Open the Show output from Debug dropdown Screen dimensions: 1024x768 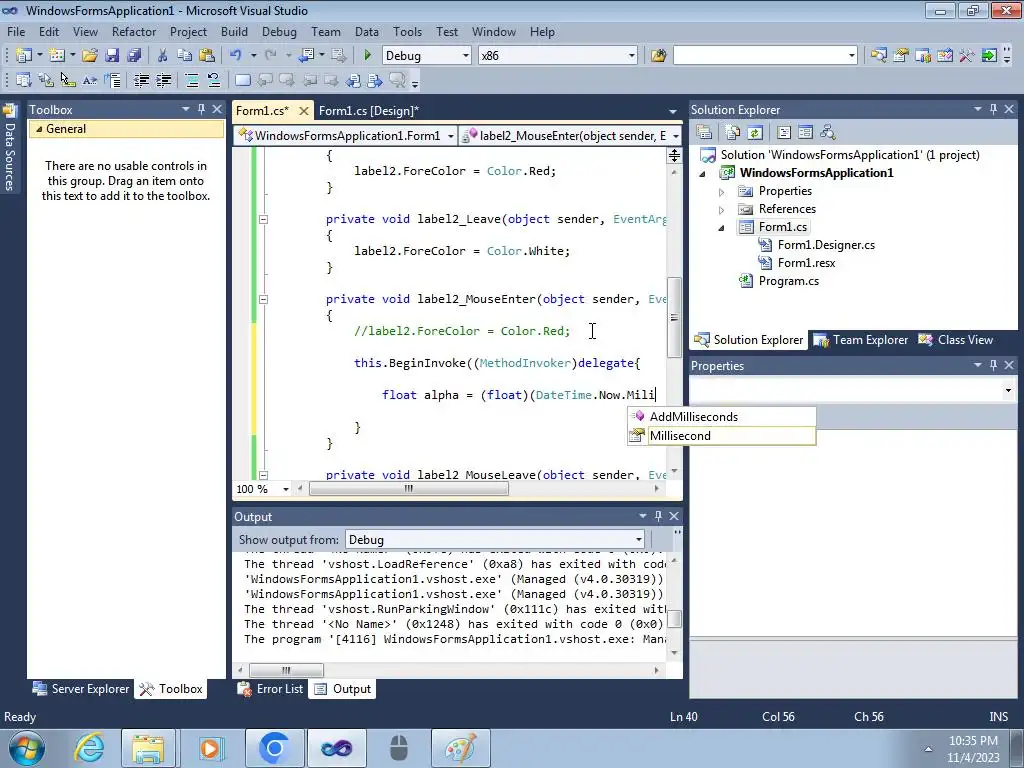[x=639, y=539]
